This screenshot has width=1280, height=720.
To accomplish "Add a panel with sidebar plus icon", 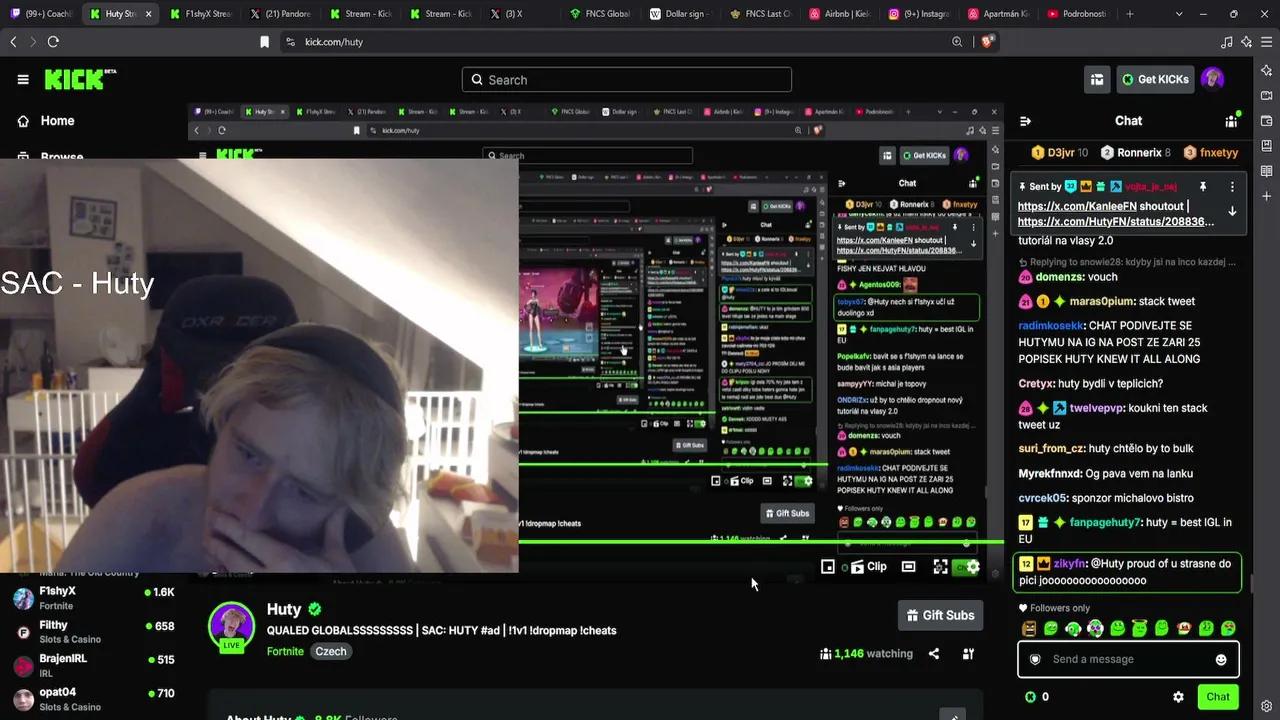I will point(1266,197).
